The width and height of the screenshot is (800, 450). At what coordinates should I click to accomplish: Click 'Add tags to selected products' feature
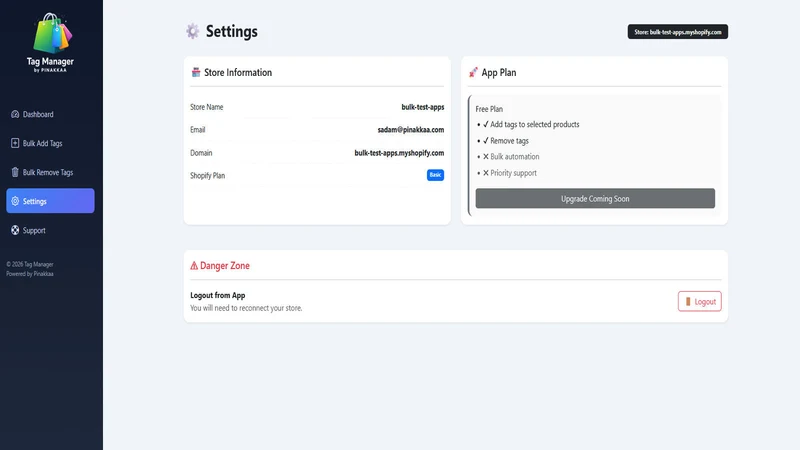tap(534, 124)
